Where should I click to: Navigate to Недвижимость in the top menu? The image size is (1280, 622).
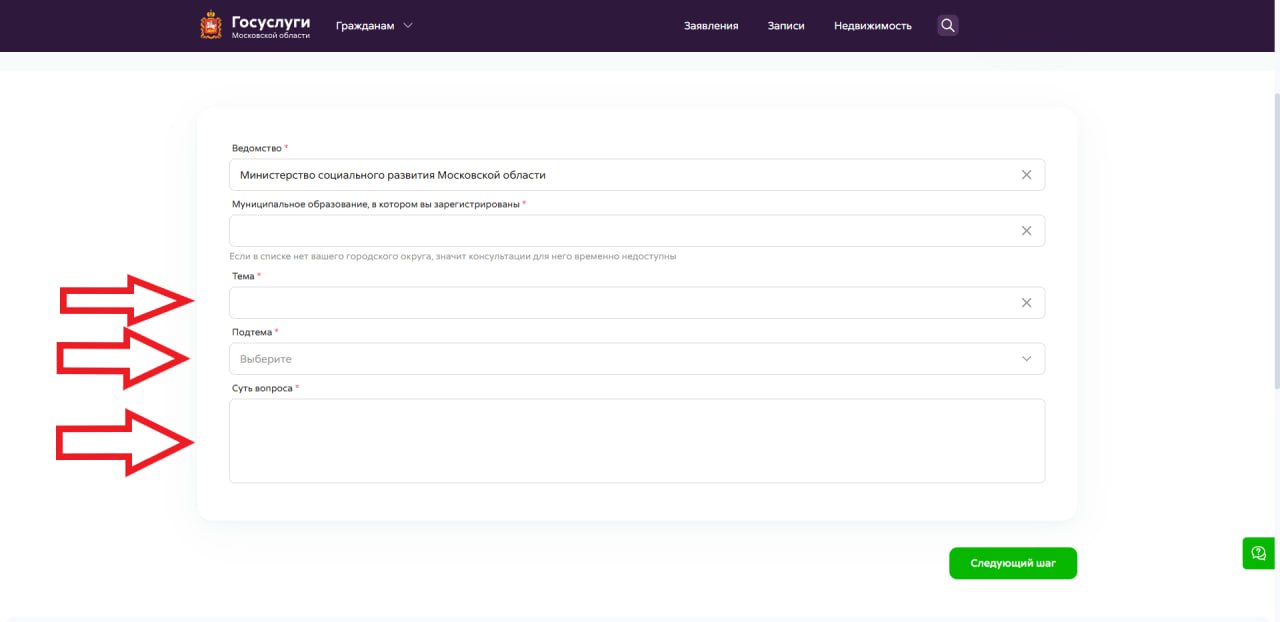coord(872,26)
